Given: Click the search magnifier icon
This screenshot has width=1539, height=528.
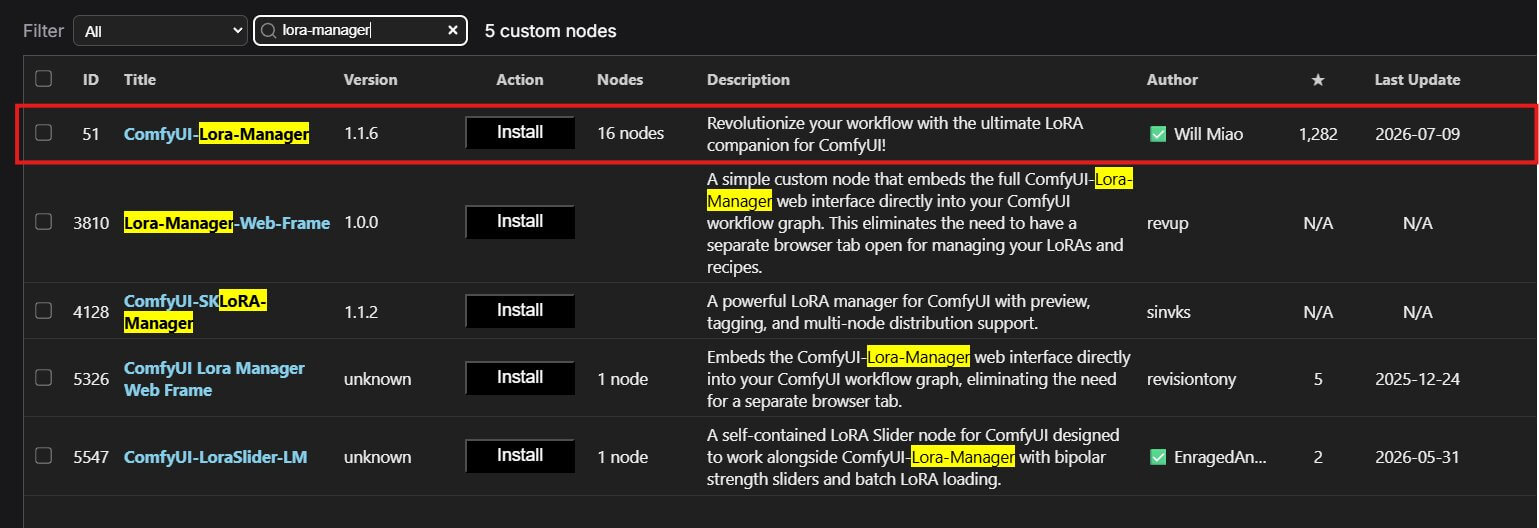Looking at the screenshot, I should (268, 31).
